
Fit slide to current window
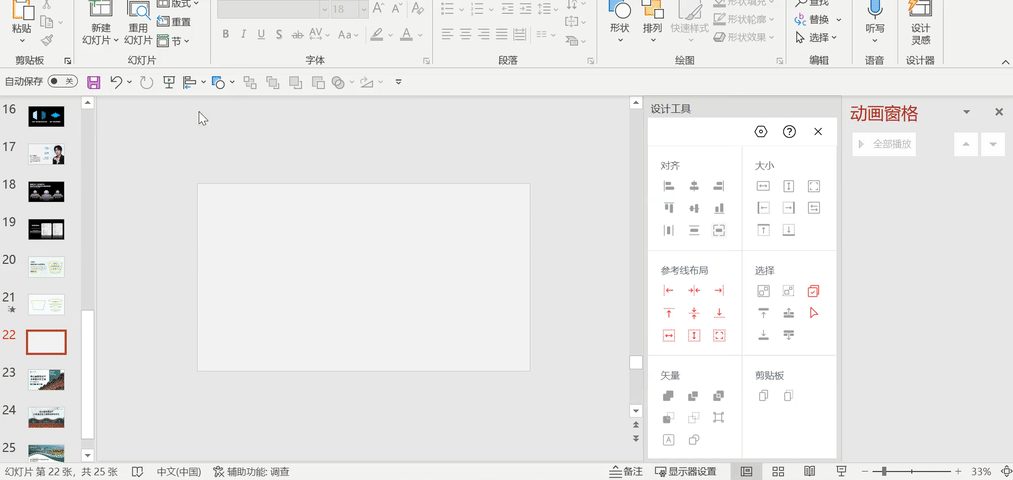click(1005, 472)
